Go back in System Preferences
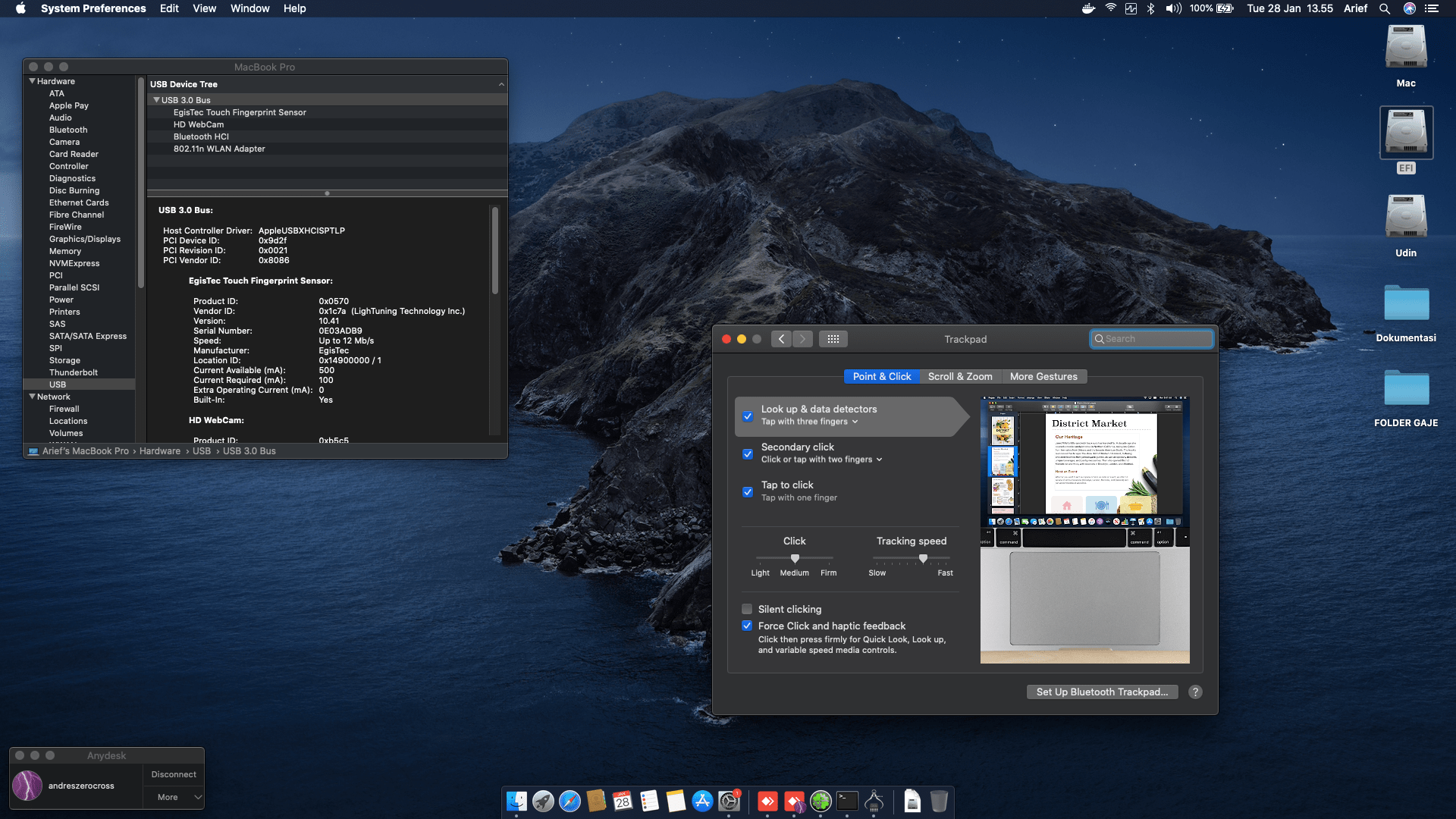The image size is (1456, 819). point(781,339)
